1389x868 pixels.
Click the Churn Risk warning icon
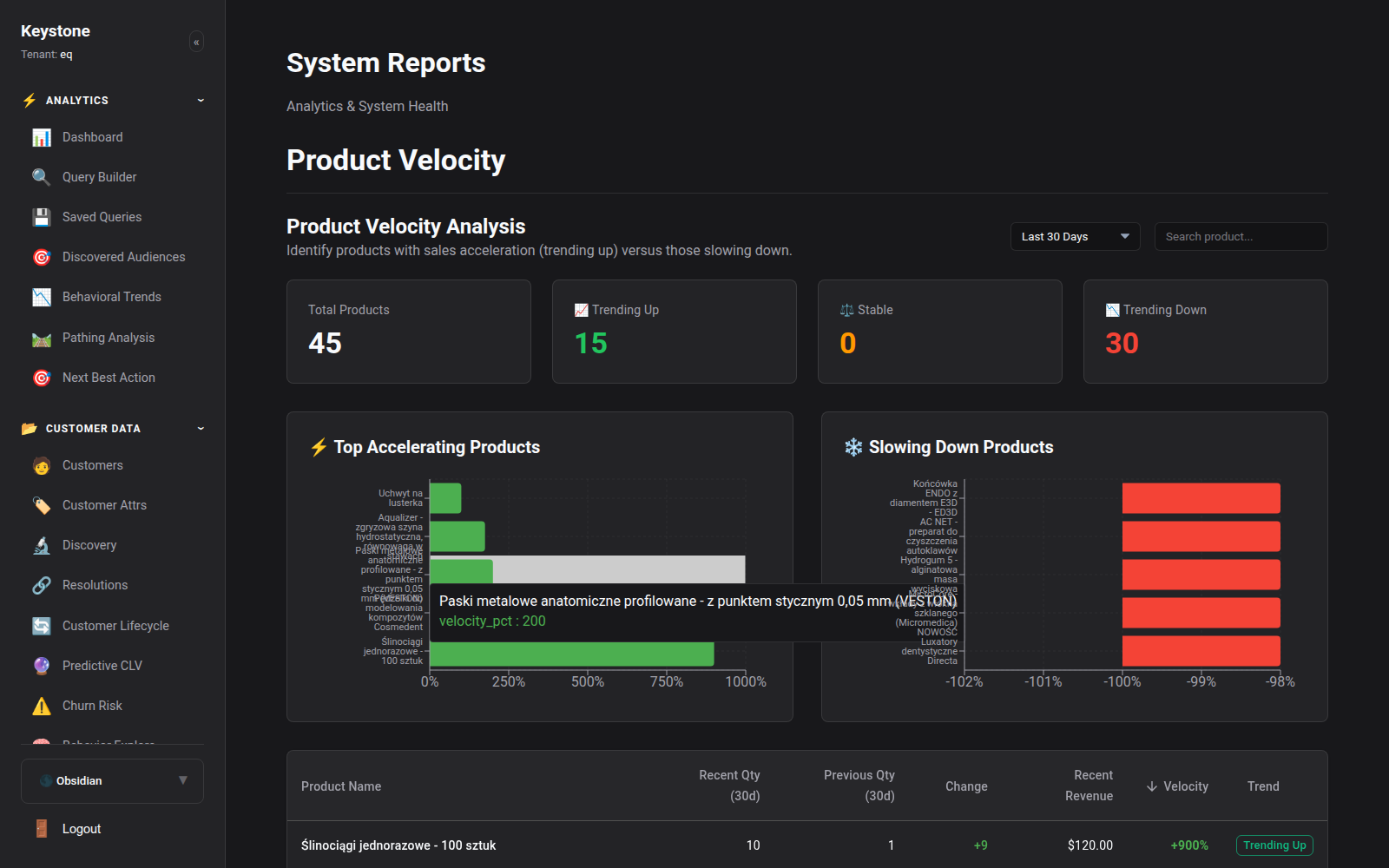[42, 706]
